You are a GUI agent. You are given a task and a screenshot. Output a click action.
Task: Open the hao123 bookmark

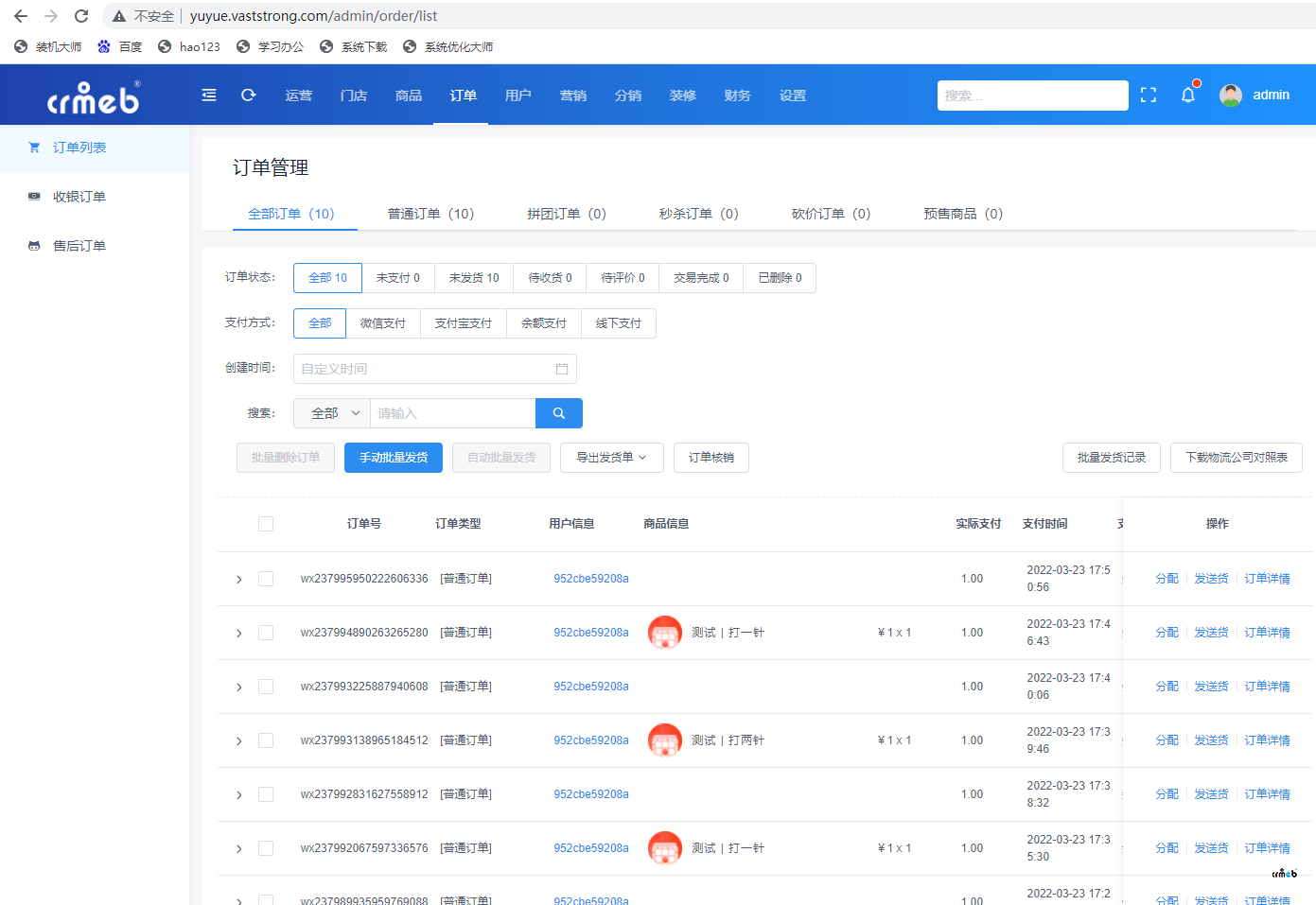point(188,46)
